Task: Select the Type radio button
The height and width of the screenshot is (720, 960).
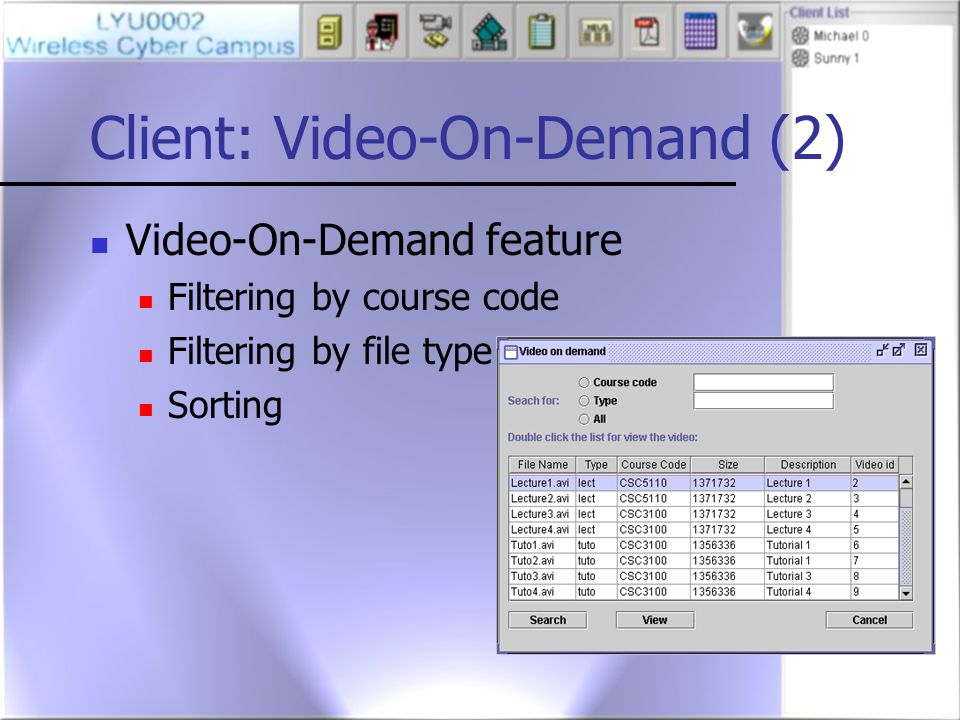Action: click(x=583, y=400)
